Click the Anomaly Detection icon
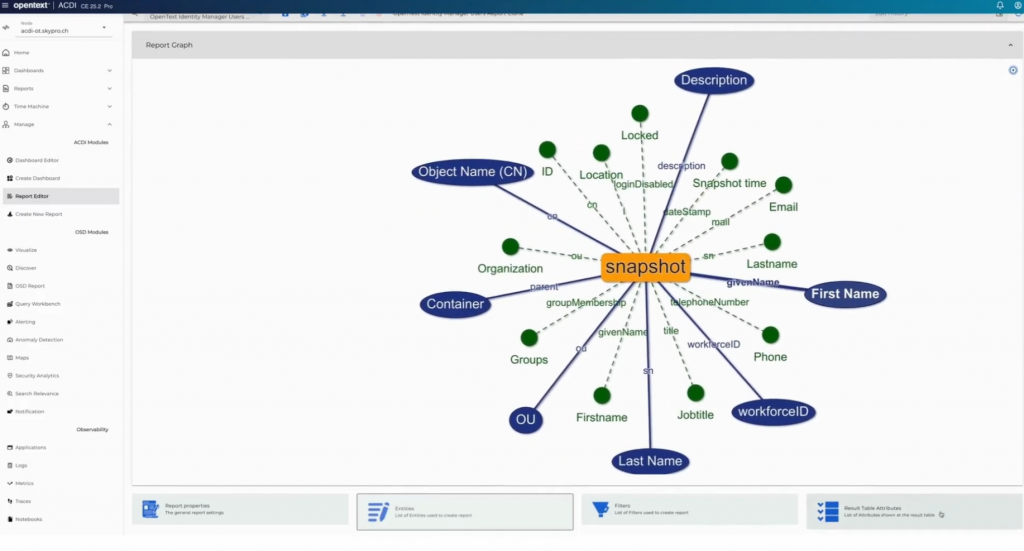The image size is (1024, 551). 10,339
